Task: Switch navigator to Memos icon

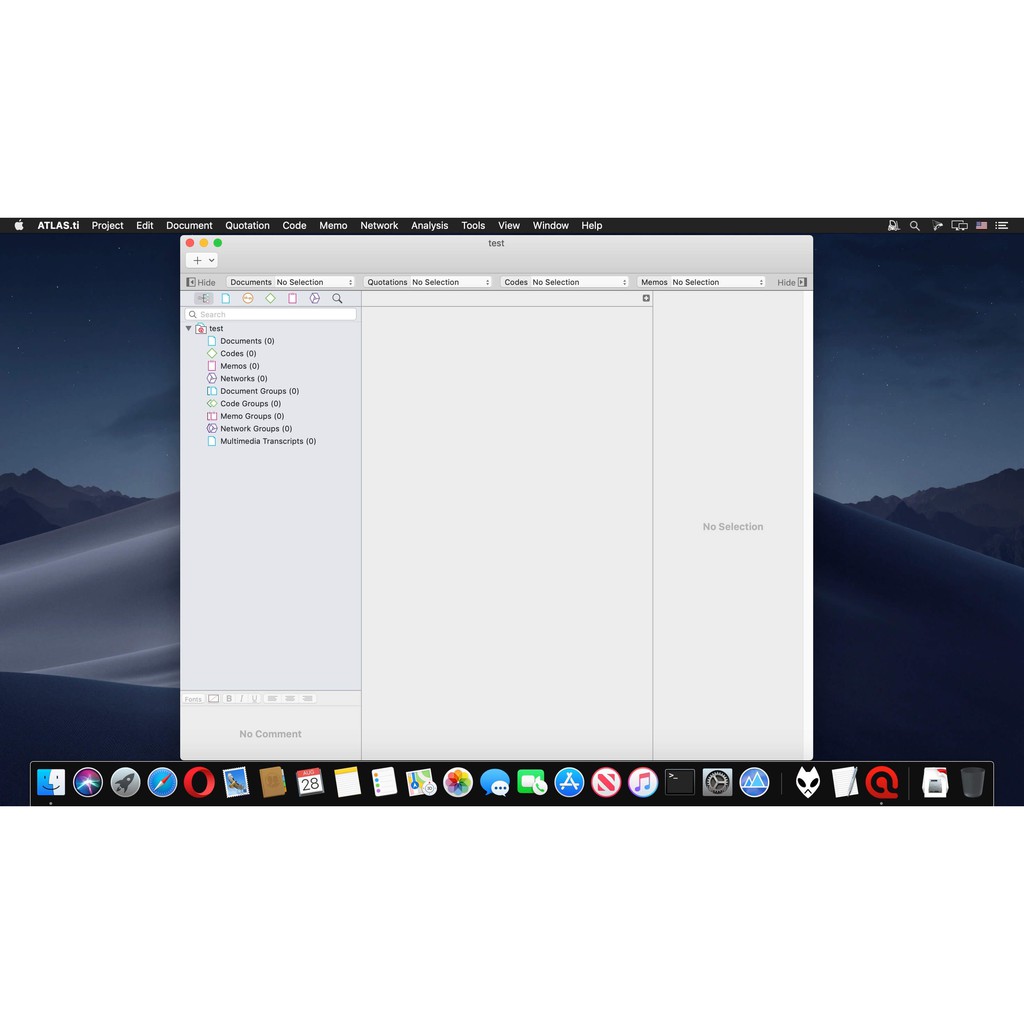Action: click(x=292, y=298)
